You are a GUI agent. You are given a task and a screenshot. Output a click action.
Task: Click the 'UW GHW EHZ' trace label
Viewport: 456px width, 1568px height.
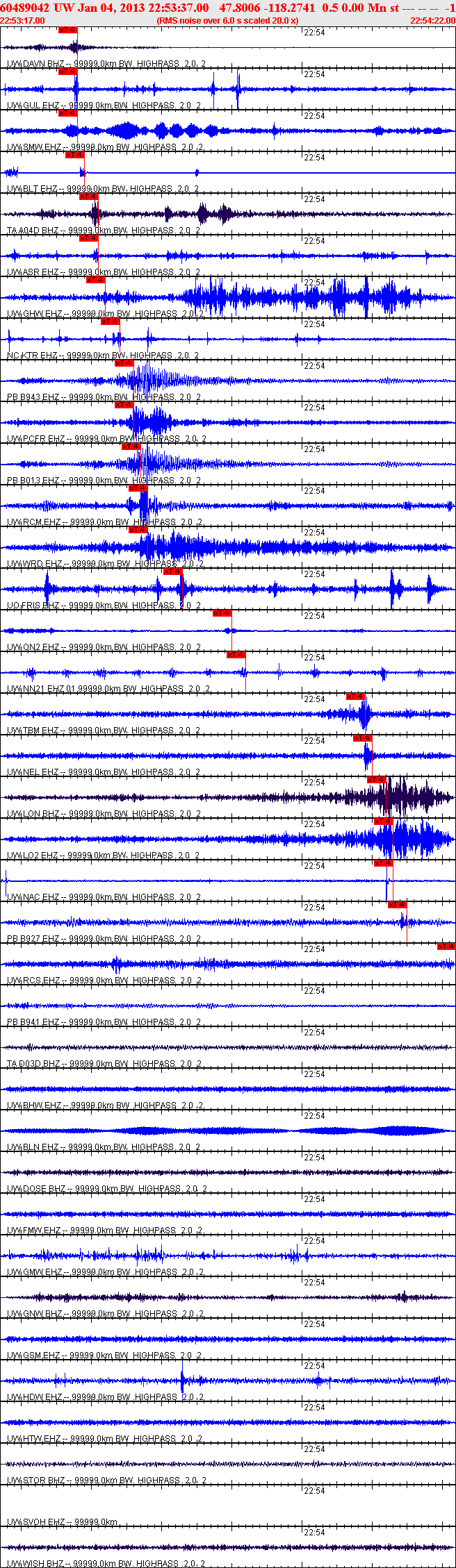34,314
